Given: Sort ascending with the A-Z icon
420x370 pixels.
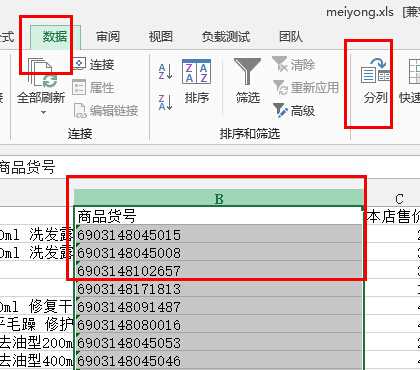Looking at the screenshot, I should pyautogui.click(x=165, y=71).
